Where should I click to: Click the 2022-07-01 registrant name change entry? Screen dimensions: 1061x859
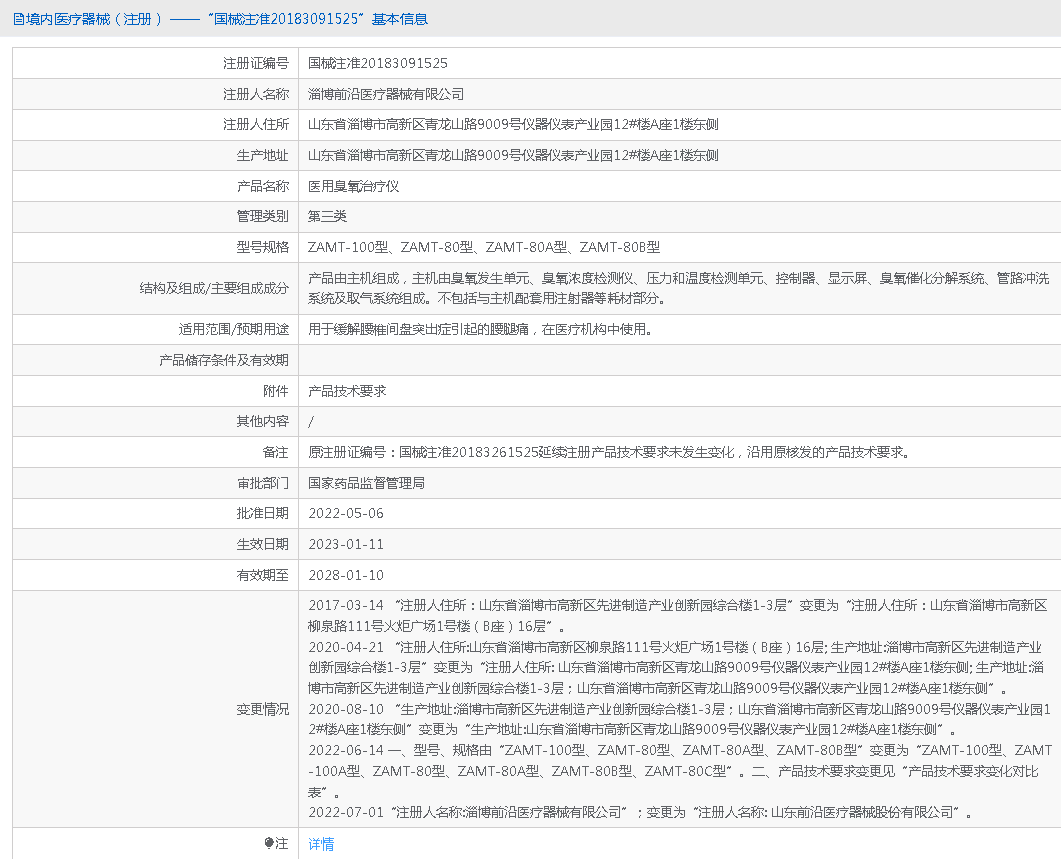pyautogui.click(x=640, y=812)
